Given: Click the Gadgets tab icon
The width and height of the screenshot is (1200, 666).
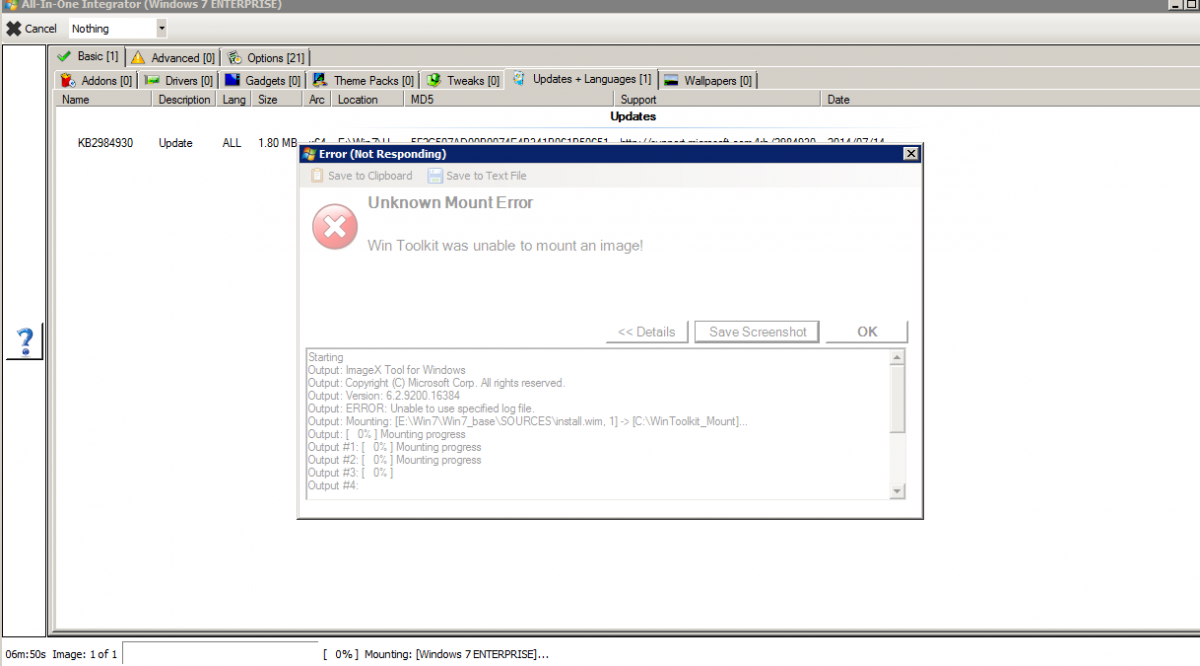Looking at the screenshot, I should coord(232,80).
